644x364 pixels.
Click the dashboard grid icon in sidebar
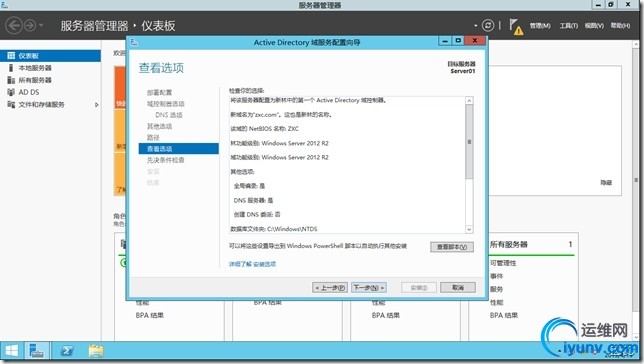click(x=11, y=55)
